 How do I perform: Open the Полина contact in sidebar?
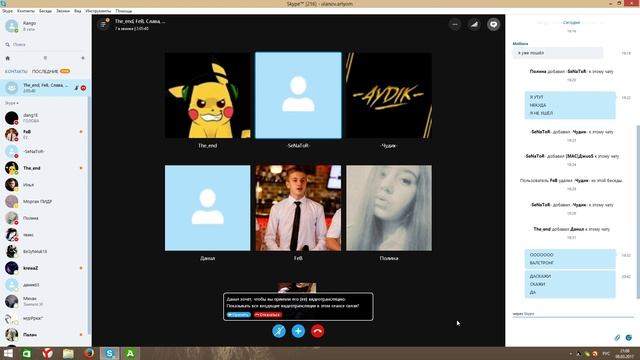[x=45, y=218]
